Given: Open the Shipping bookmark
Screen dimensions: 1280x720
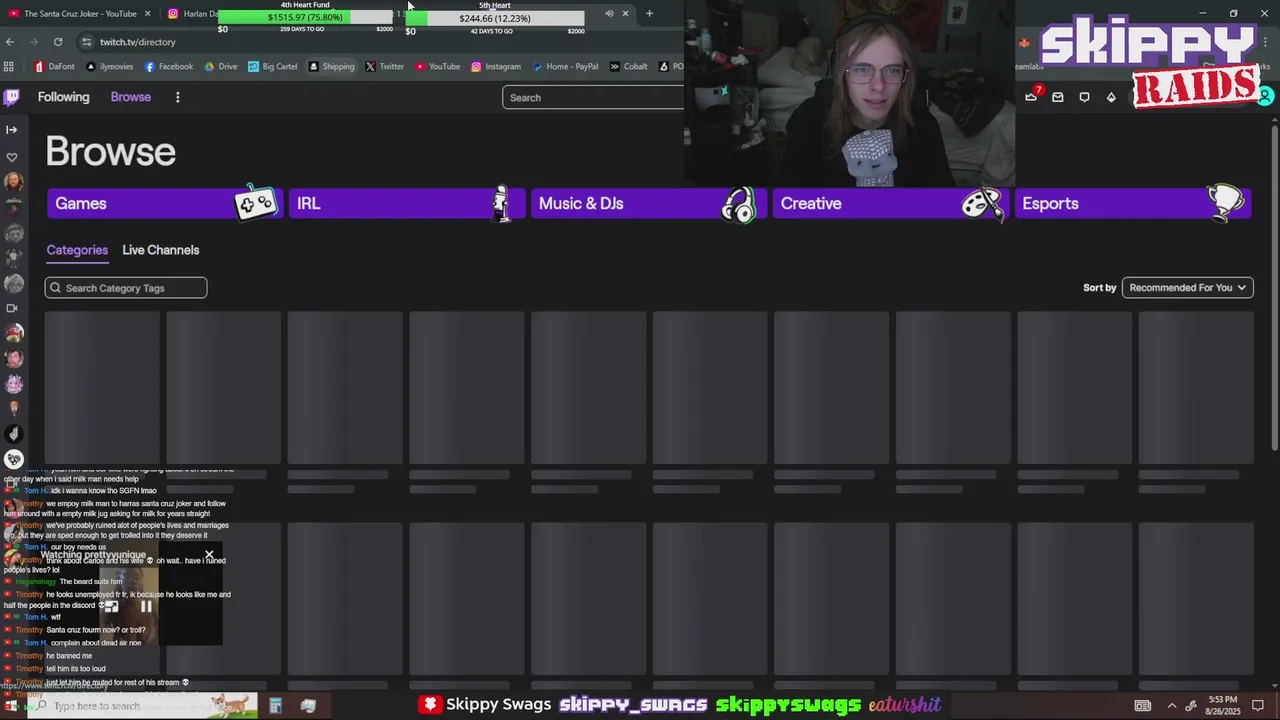Looking at the screenshot, I should (332, 66).
